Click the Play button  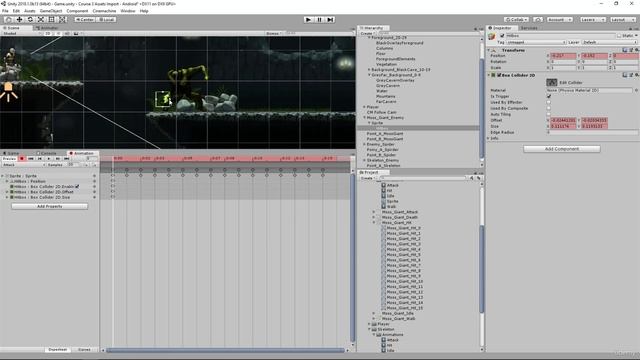[309, 19]
